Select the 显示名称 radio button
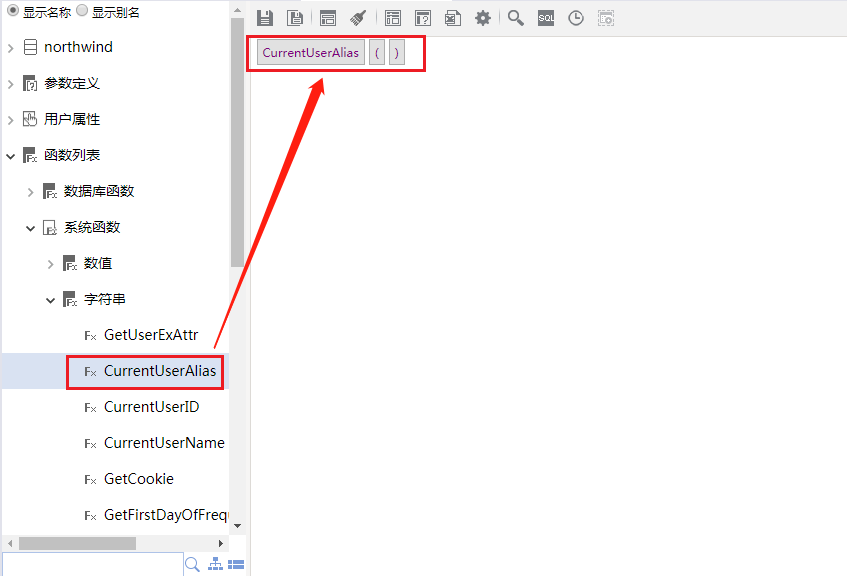The height and width of the screenshot is (576, 847). [13, 10]
